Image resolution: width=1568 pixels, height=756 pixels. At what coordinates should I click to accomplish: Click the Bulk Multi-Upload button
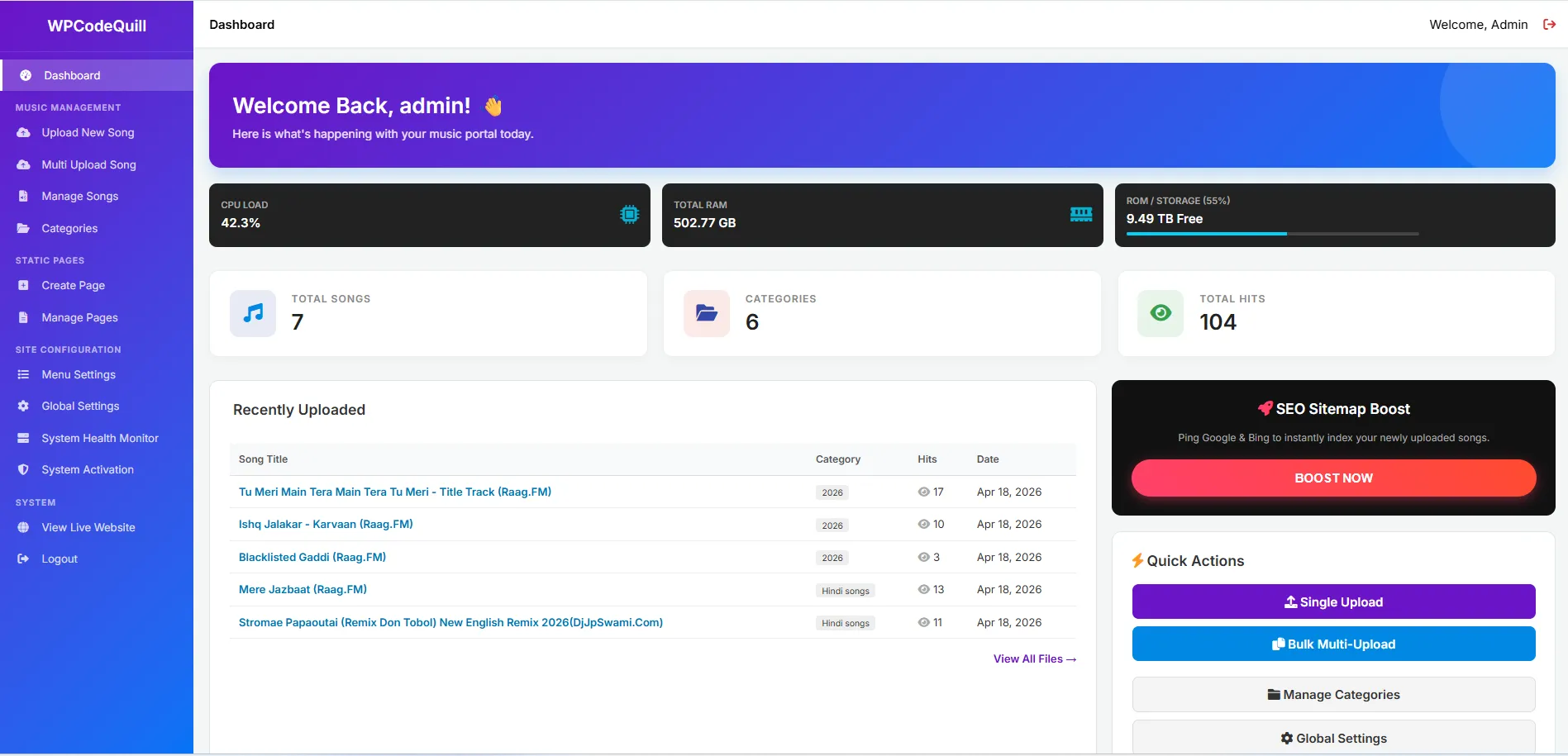pyautogui.click(x=1332, y=644)
